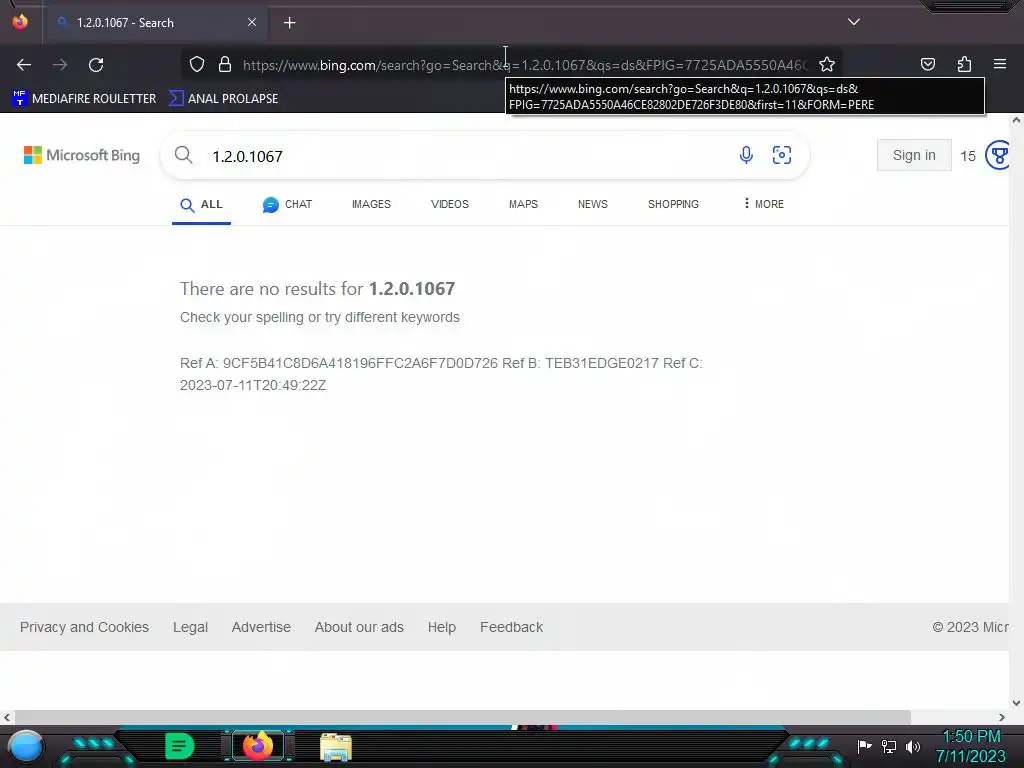Close the 1.2.0.1067 Search tab
Viewport: 1024px width, 768px height.
[251, 22]
